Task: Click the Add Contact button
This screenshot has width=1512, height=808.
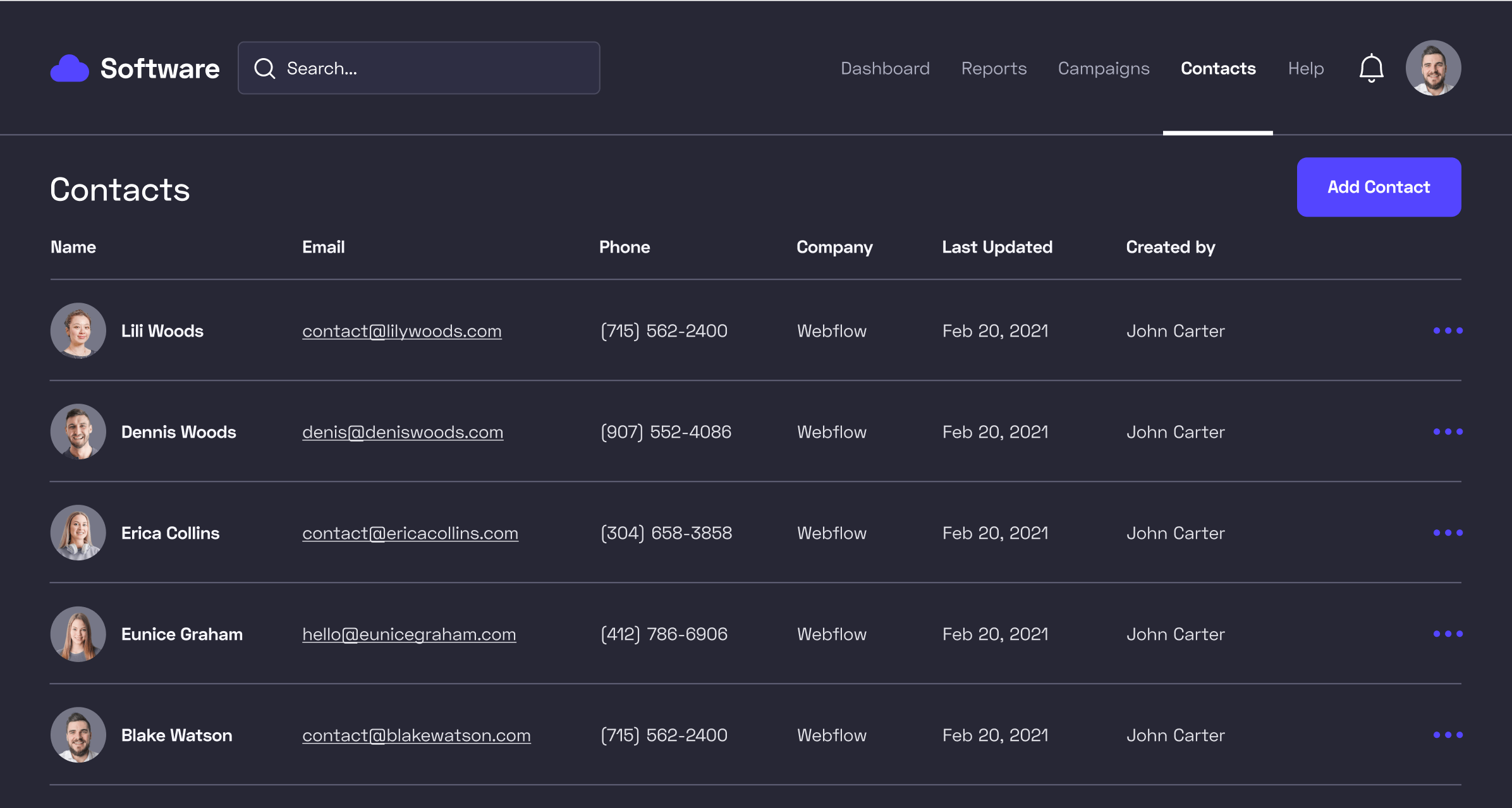Action: pyautogui.click(x=1379, y=187)
